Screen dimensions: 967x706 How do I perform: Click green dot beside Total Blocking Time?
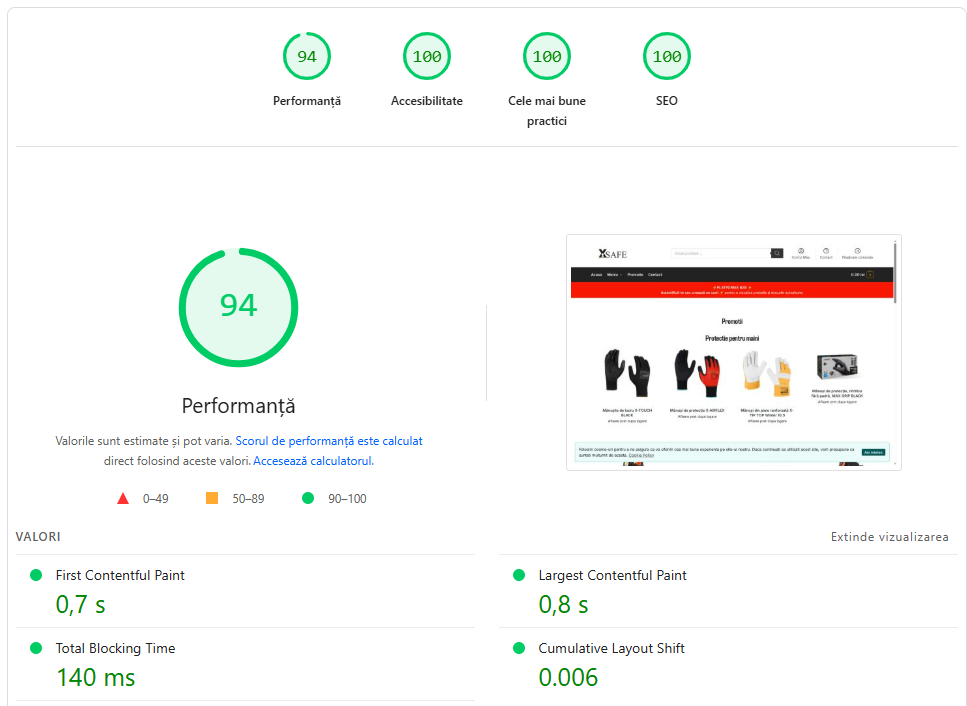(x=36, y=648)
